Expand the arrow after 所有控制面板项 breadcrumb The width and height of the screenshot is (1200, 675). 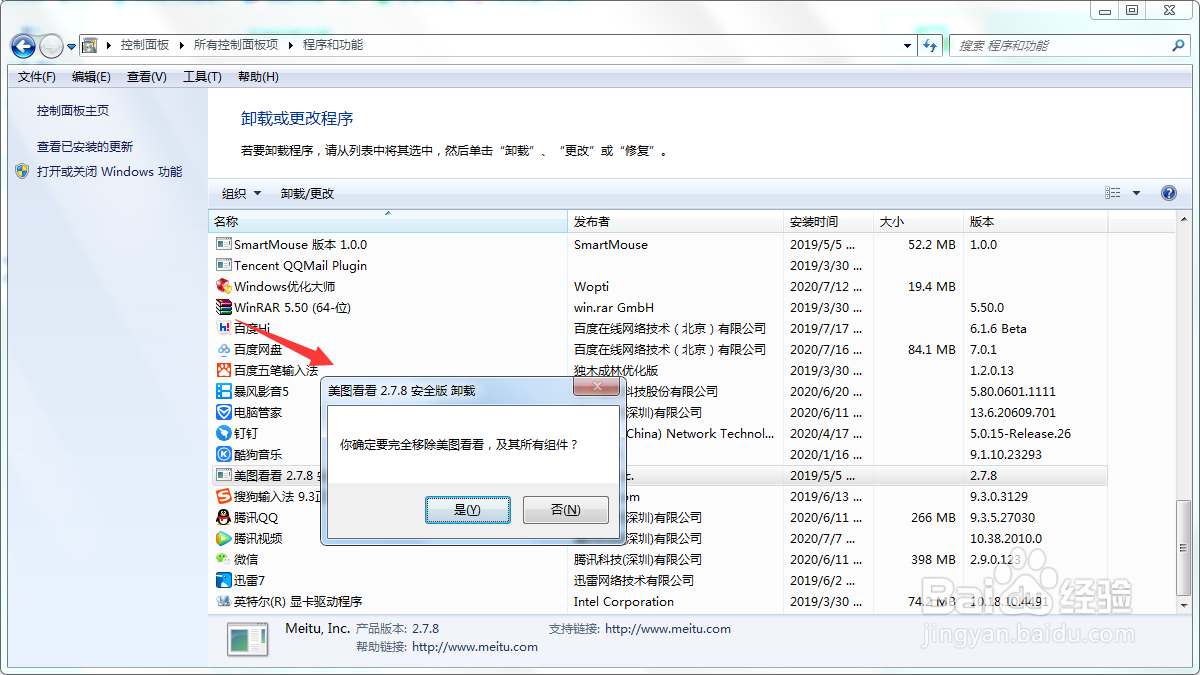tap(290, 45)
